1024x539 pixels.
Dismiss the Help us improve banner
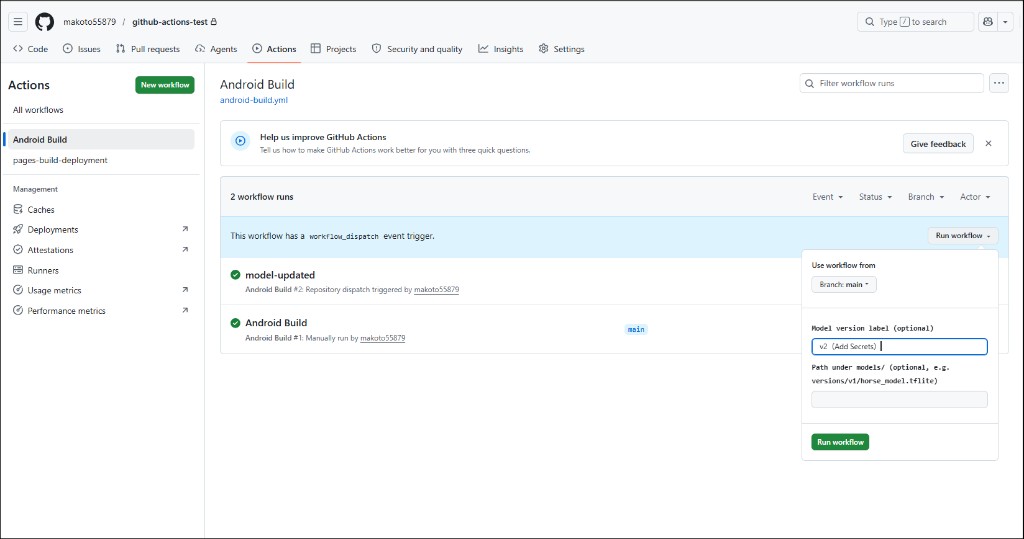[x=988, y=143]
